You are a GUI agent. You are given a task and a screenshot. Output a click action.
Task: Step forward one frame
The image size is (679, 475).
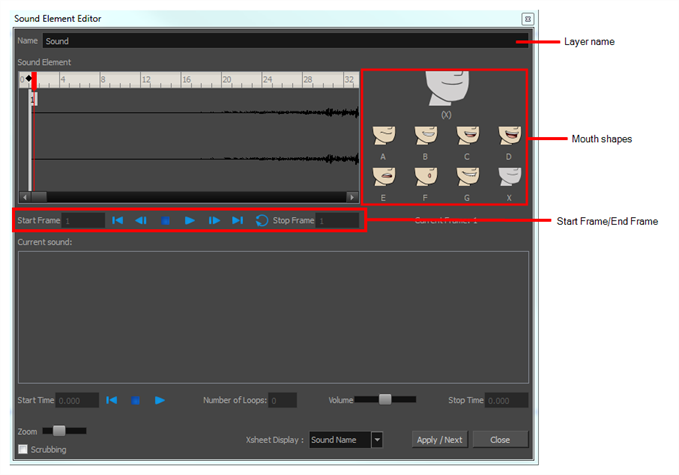click(x=214, y=220)
